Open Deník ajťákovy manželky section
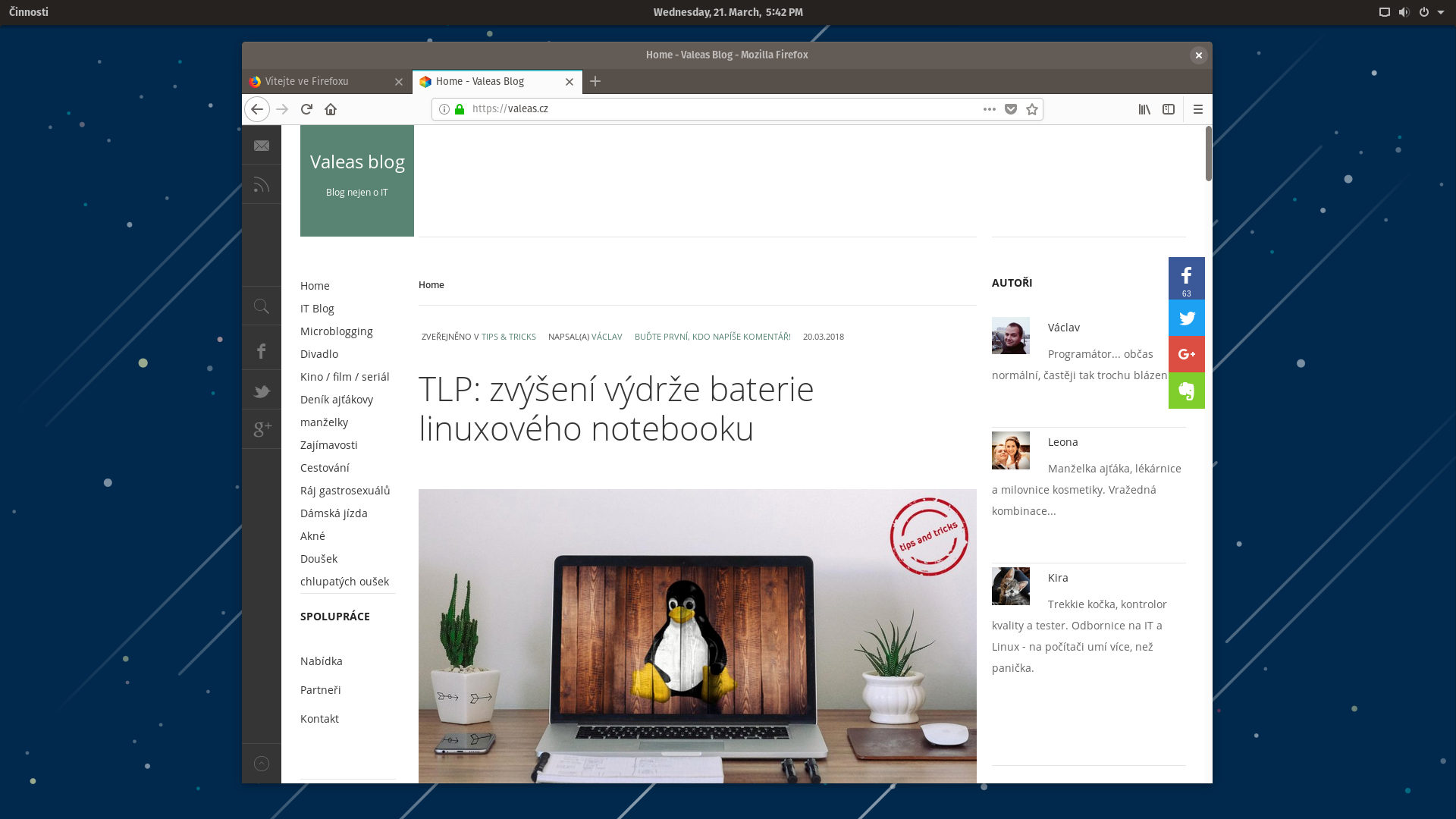Image resolution: width=1456 pixels, height=819 pixels. point(337,411)
